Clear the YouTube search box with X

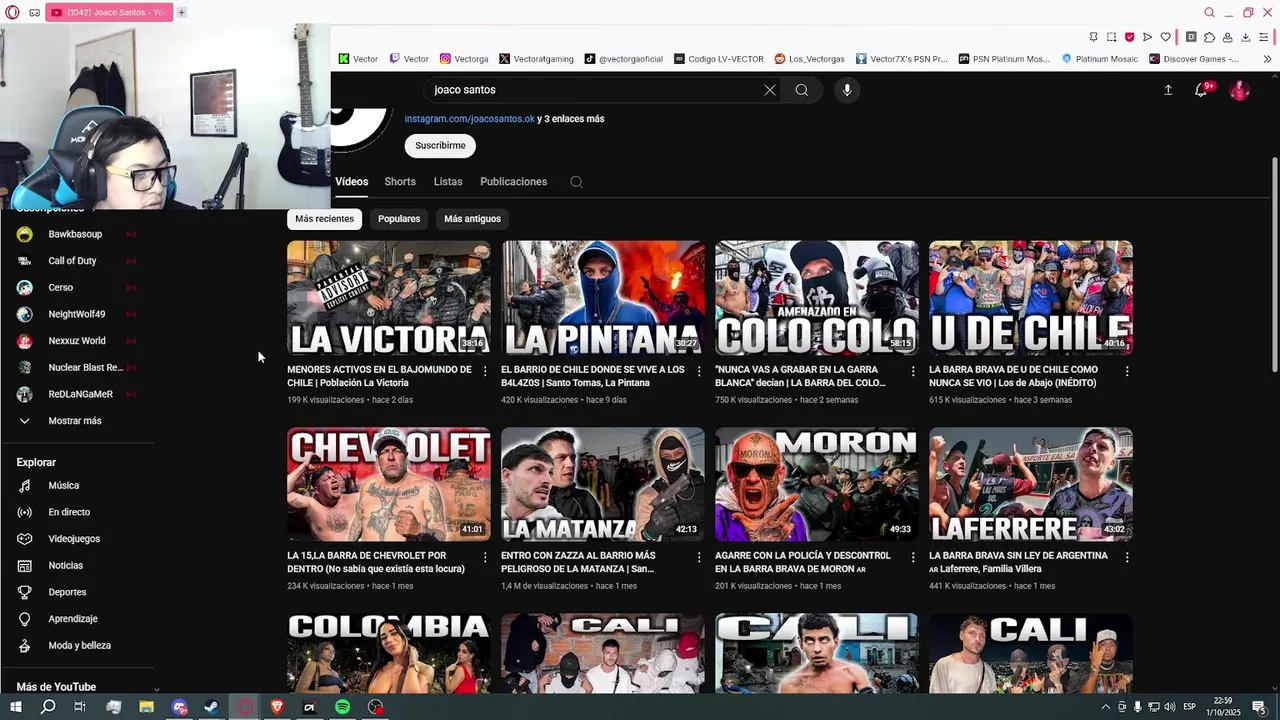point(769,90)
